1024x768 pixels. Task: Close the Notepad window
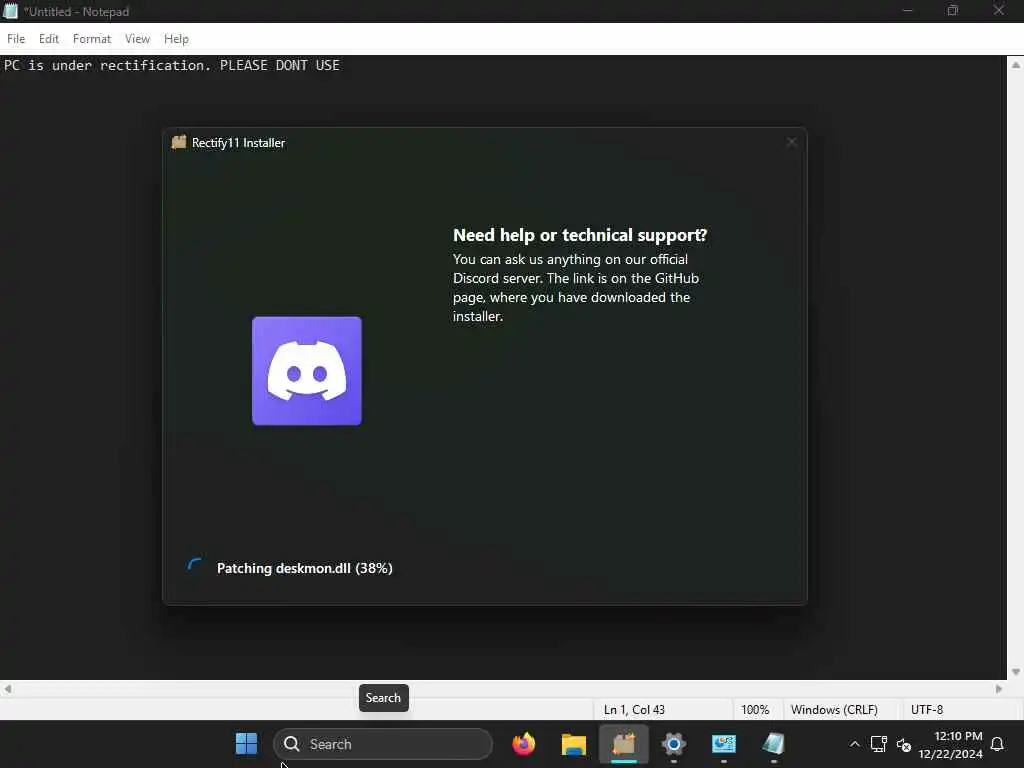click(x=999, y=11)
